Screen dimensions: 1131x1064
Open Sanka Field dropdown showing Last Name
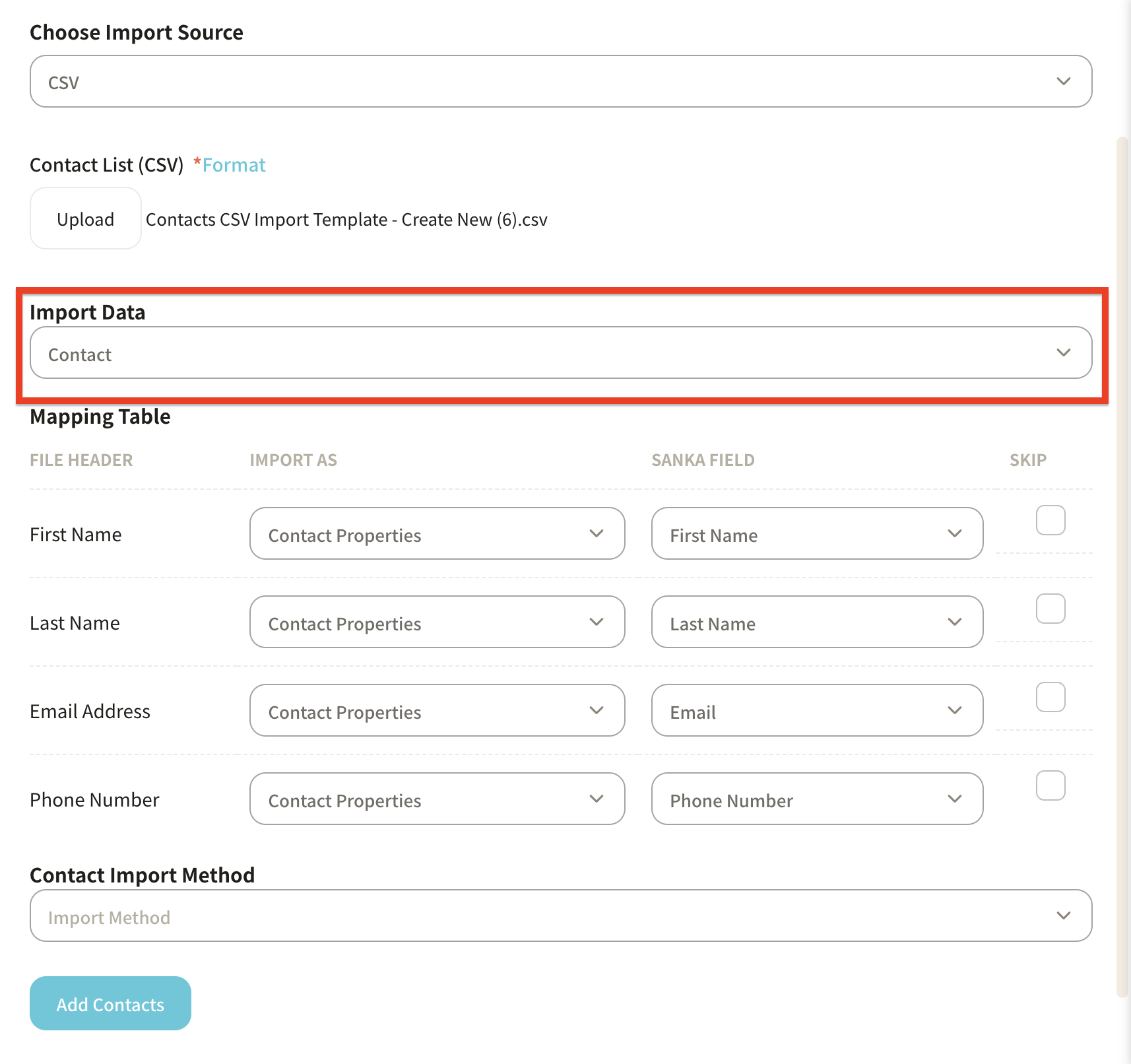pyautogui.click(x=816, y=622)
